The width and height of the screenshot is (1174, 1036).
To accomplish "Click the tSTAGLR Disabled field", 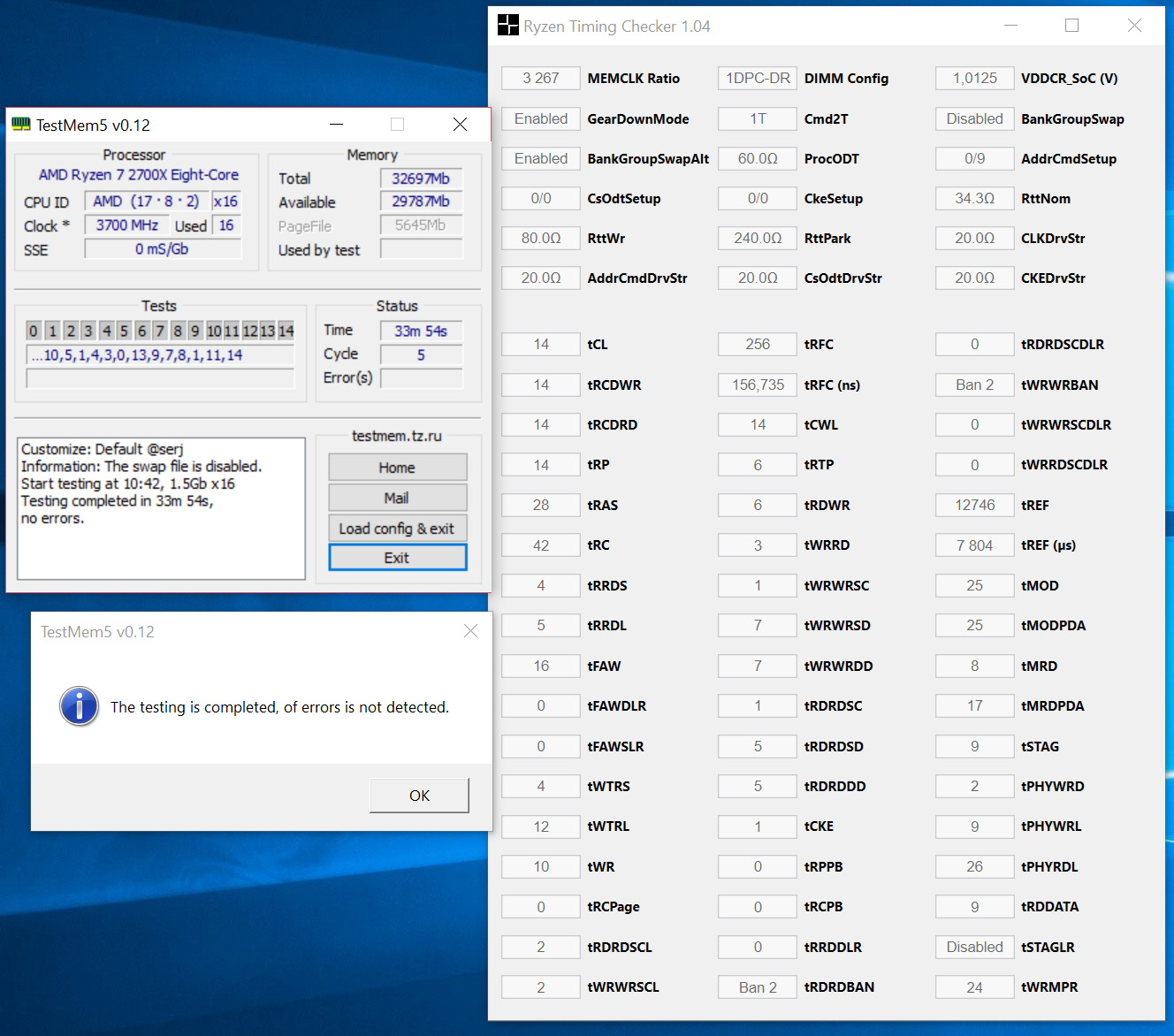I will 975,947.
